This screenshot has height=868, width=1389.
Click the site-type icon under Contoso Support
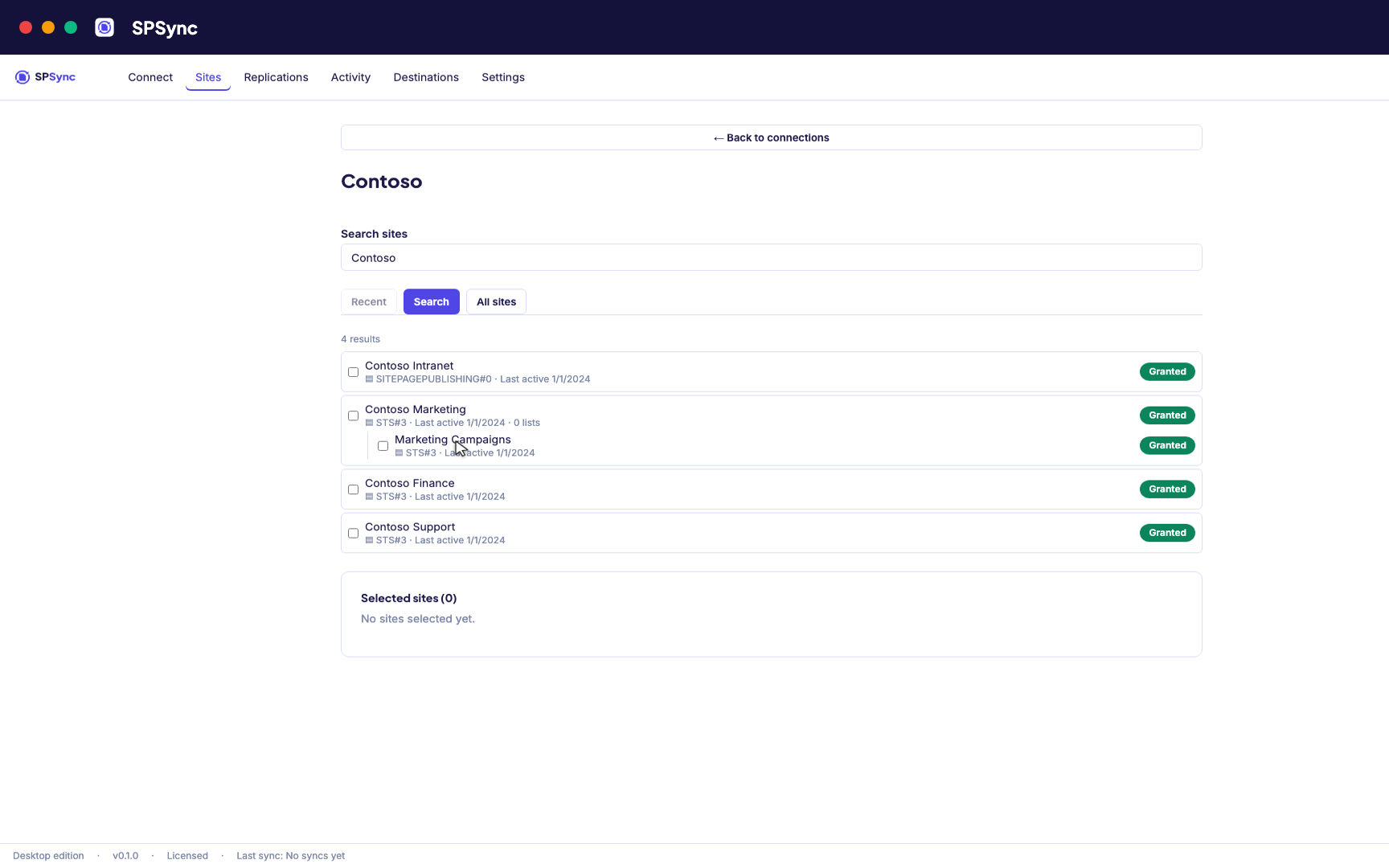click(369, 540)
